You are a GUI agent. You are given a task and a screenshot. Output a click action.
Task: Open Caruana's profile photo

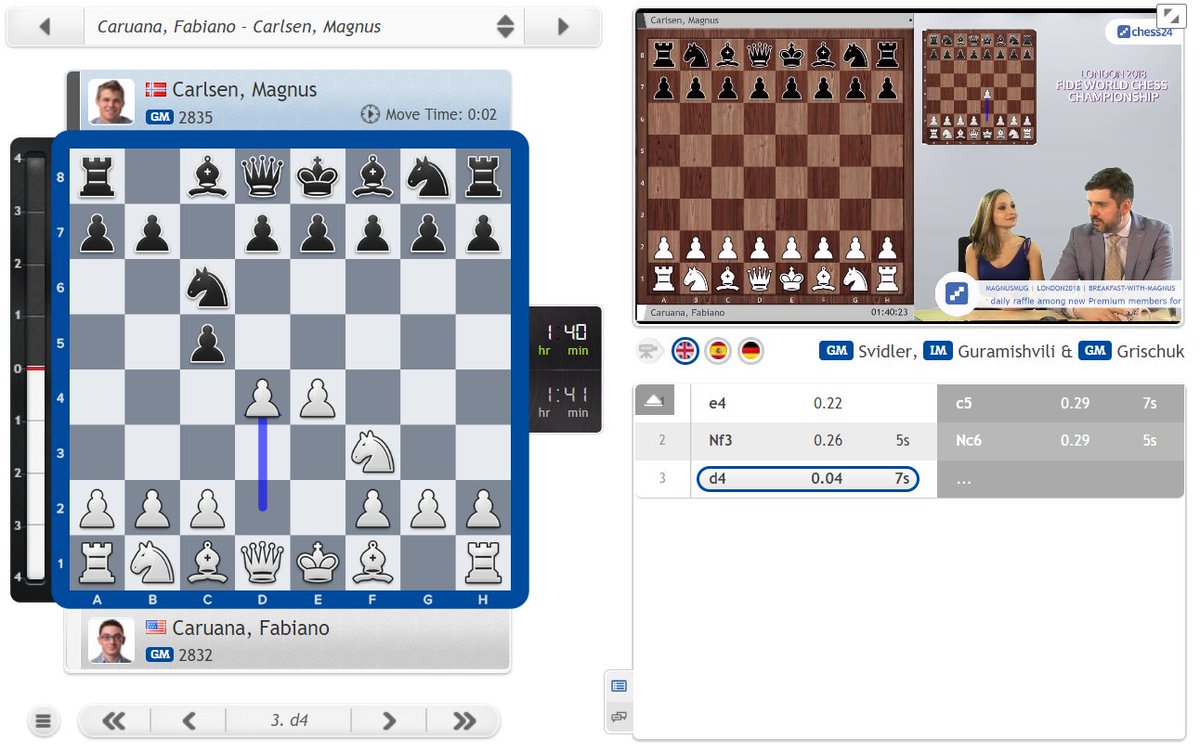point(111,640)
